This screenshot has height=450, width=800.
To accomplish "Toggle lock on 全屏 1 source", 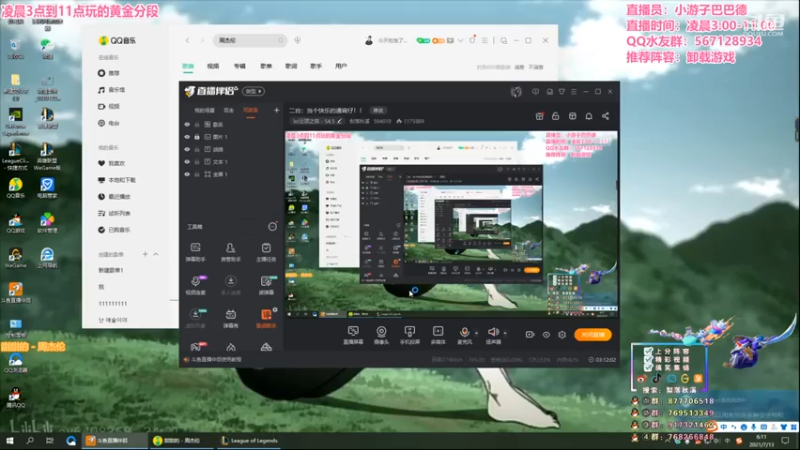I will [197, 174].
